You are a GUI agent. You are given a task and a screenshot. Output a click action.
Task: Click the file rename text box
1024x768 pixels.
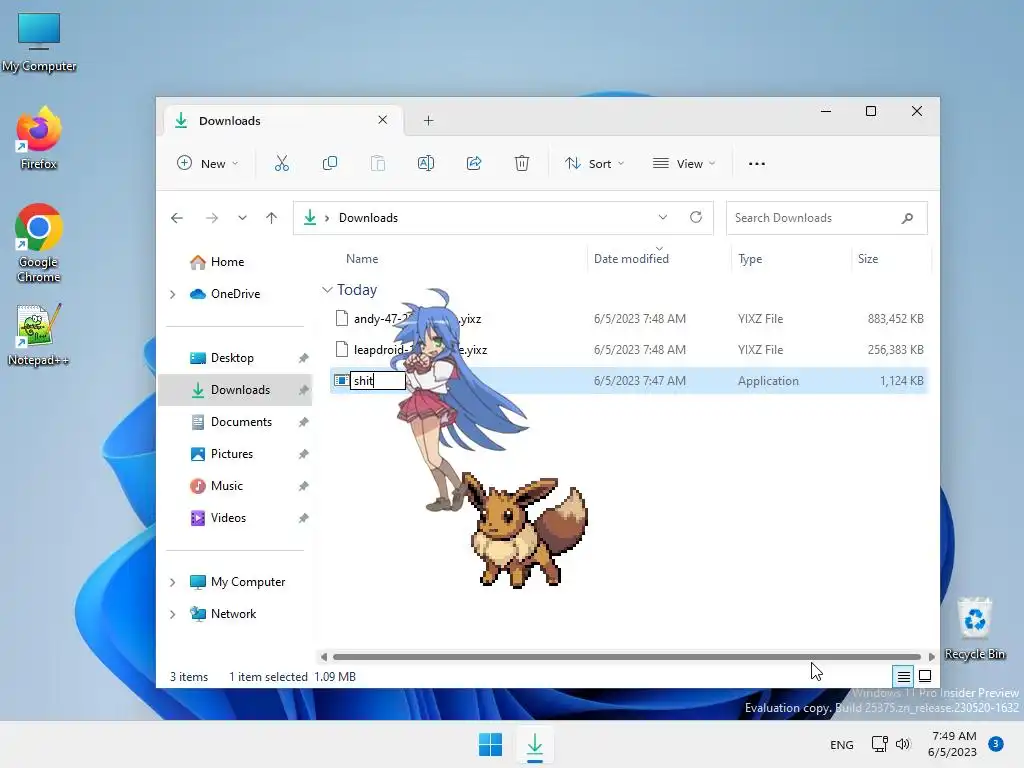point(378,381)
